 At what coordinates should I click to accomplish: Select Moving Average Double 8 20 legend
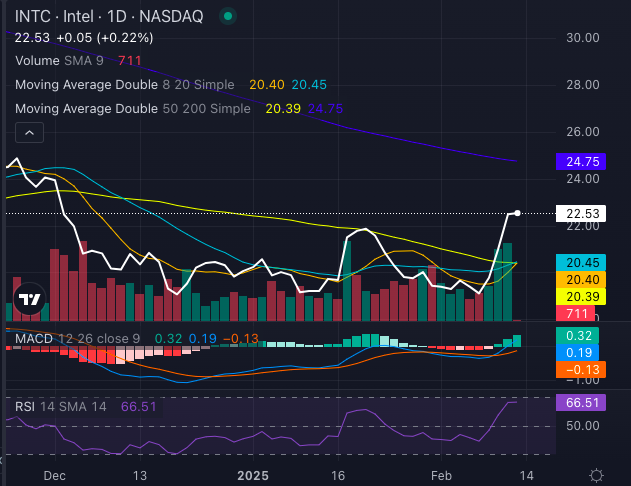pyautogui.click(x=125, y=85)
